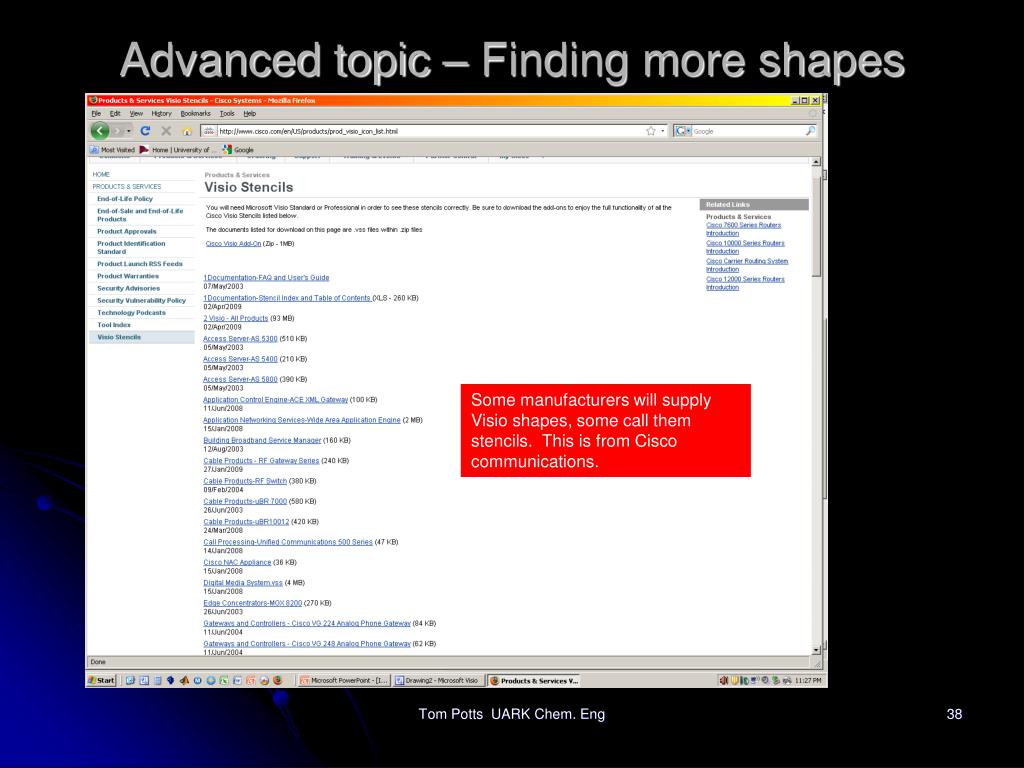Reload the current page with the blue refresh icon
1024x768 pixels.
click(x=145, y=131)
